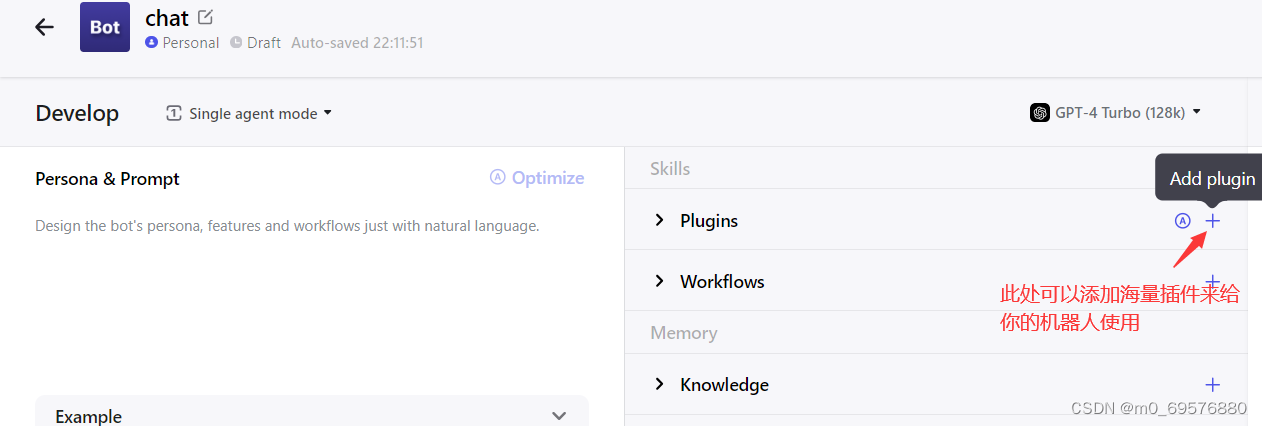Click the Draft status clock icon
The image size is (1262, 426).
click(x=236, y=43)
